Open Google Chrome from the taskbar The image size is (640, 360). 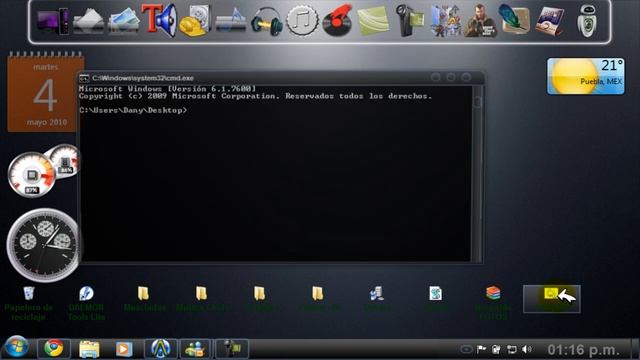(x=54, y=349)
